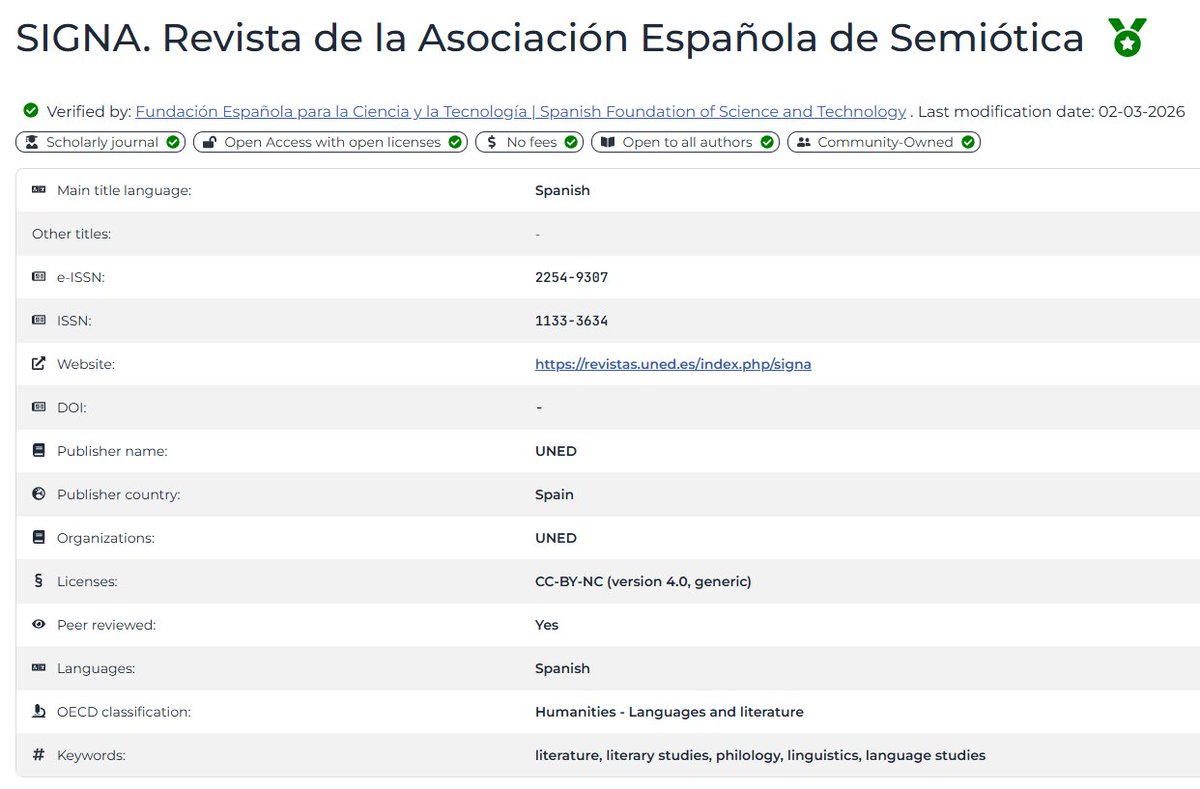Click the barcode icon beside 'ISSN:' (1133-3634 row)
The width and height of the screenshot is (1200, 789).
[x=39, y=320]
